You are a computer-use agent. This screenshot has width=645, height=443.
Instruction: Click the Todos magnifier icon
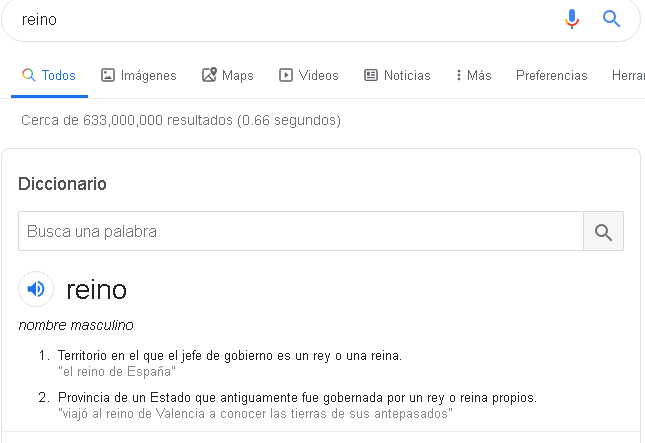point(28,75)
